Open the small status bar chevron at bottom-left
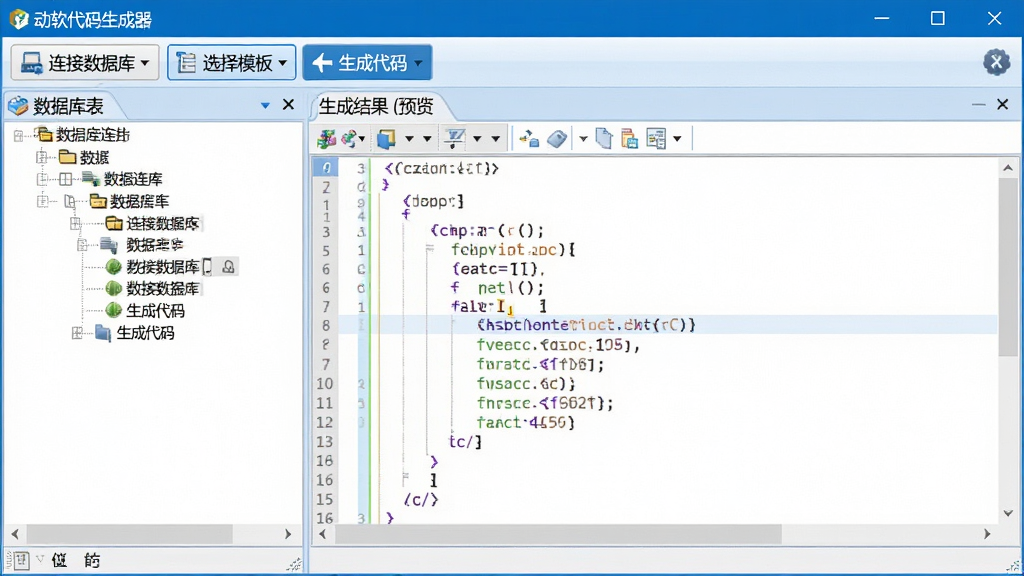Image resolution: width=1024 pixels, height=576 pixels. click(x=40, y=558)
